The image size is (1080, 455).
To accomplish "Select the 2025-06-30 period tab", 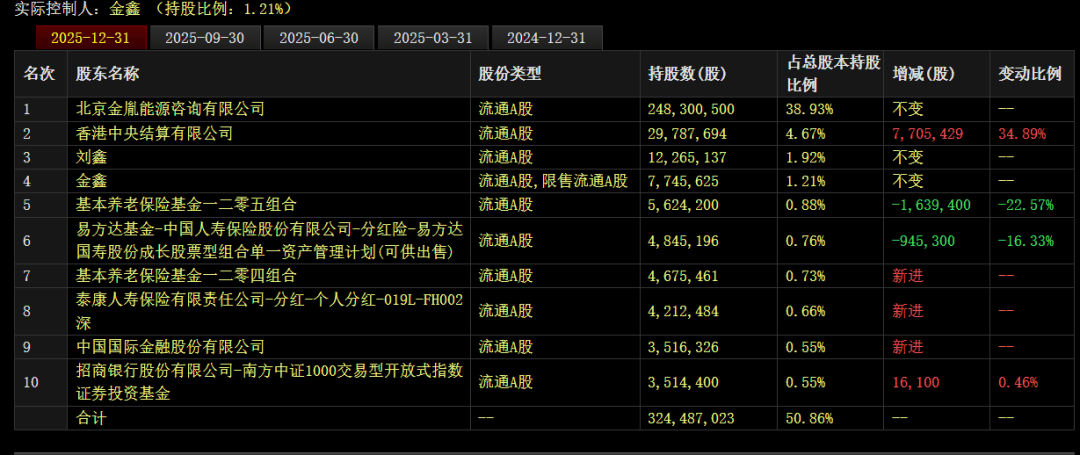I will click(318, 38).
